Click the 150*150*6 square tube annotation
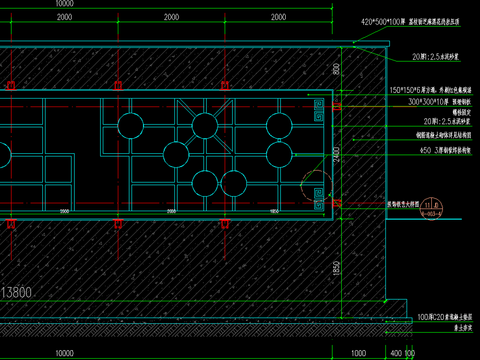This screenshot has width=480, height=360. 431,90
